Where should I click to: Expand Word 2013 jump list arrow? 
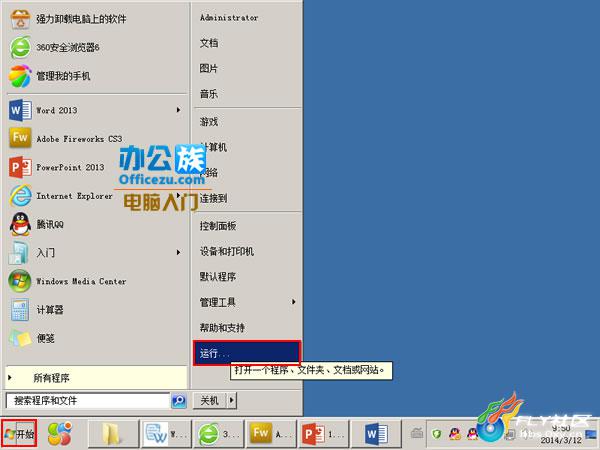click(x=178, y=110)
